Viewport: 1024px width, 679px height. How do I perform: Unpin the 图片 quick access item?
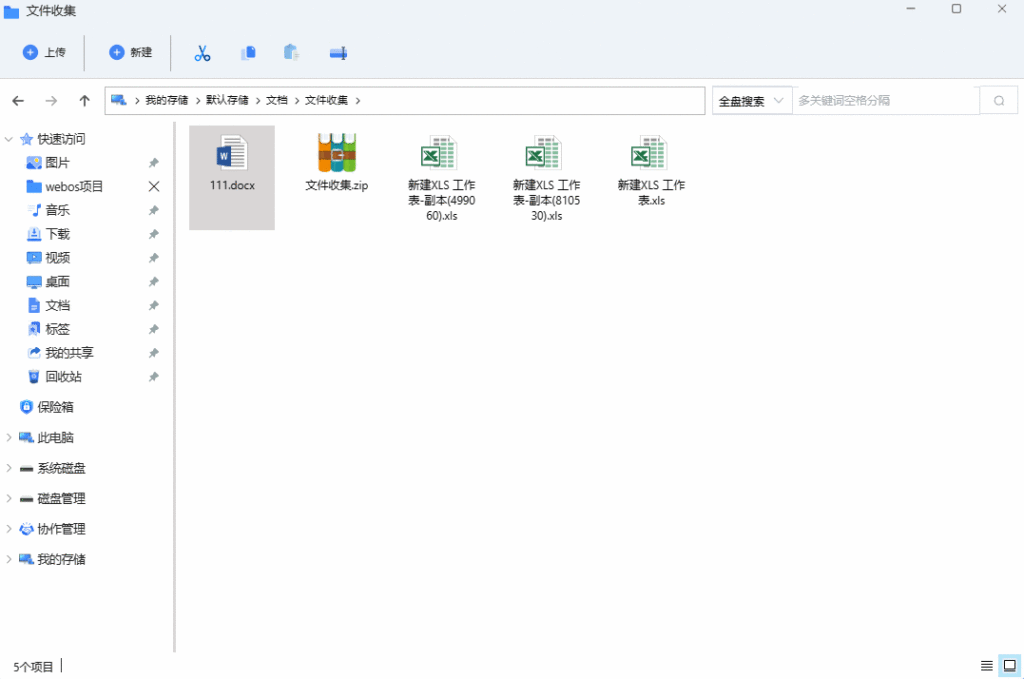[x=153, y=163]
